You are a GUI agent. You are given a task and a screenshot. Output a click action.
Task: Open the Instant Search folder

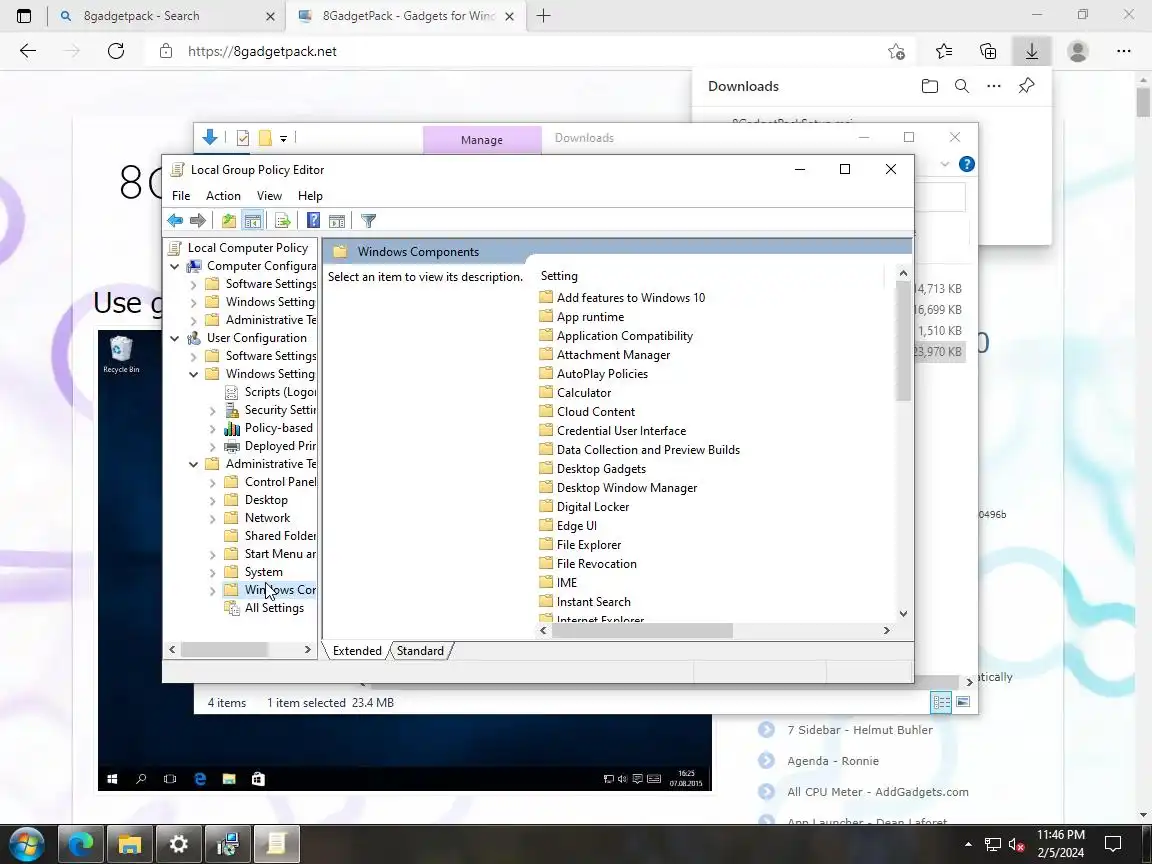[594, 602]
